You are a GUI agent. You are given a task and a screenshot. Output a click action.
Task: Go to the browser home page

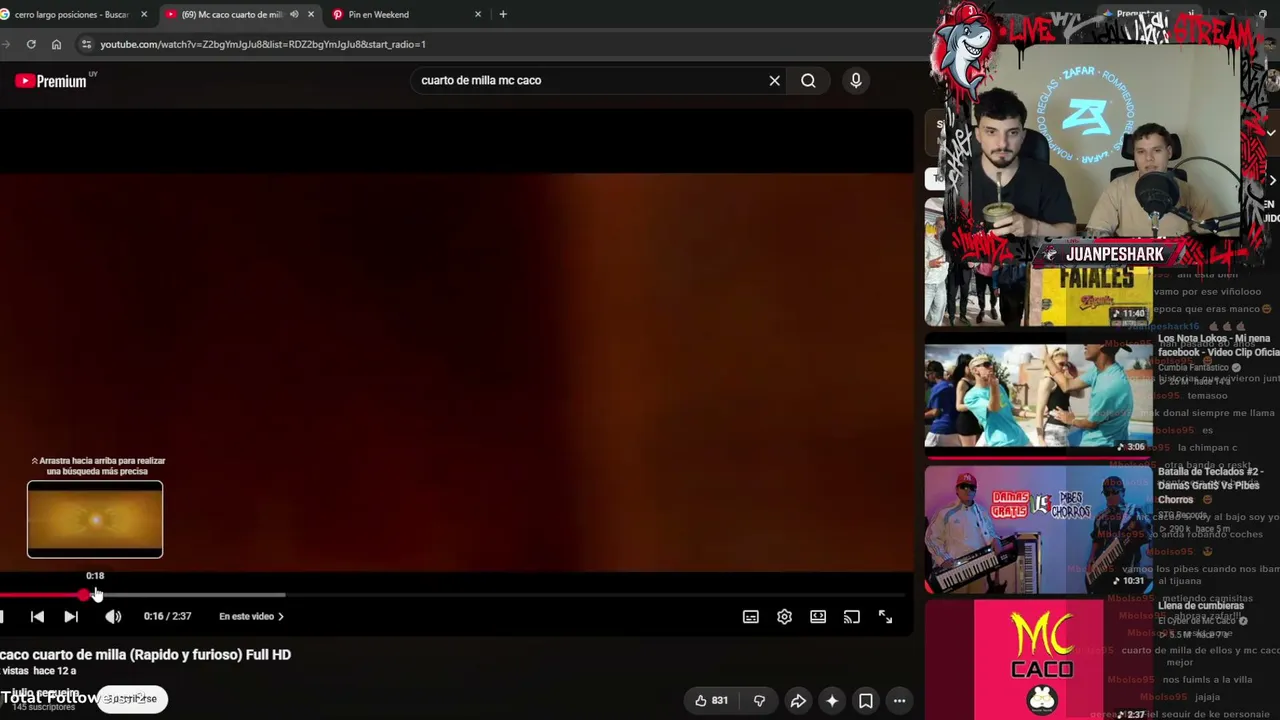pyautogui.click(x=56, y=44)
